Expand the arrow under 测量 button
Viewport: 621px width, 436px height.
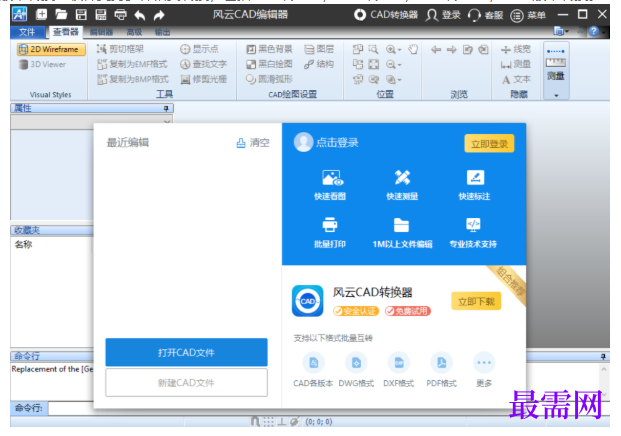(556, 95)
